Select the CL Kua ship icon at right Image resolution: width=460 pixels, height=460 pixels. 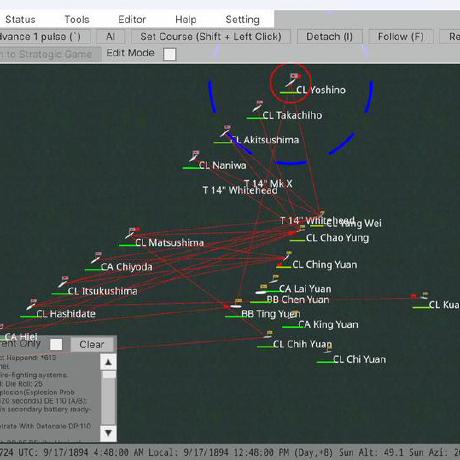pos(424,296)
